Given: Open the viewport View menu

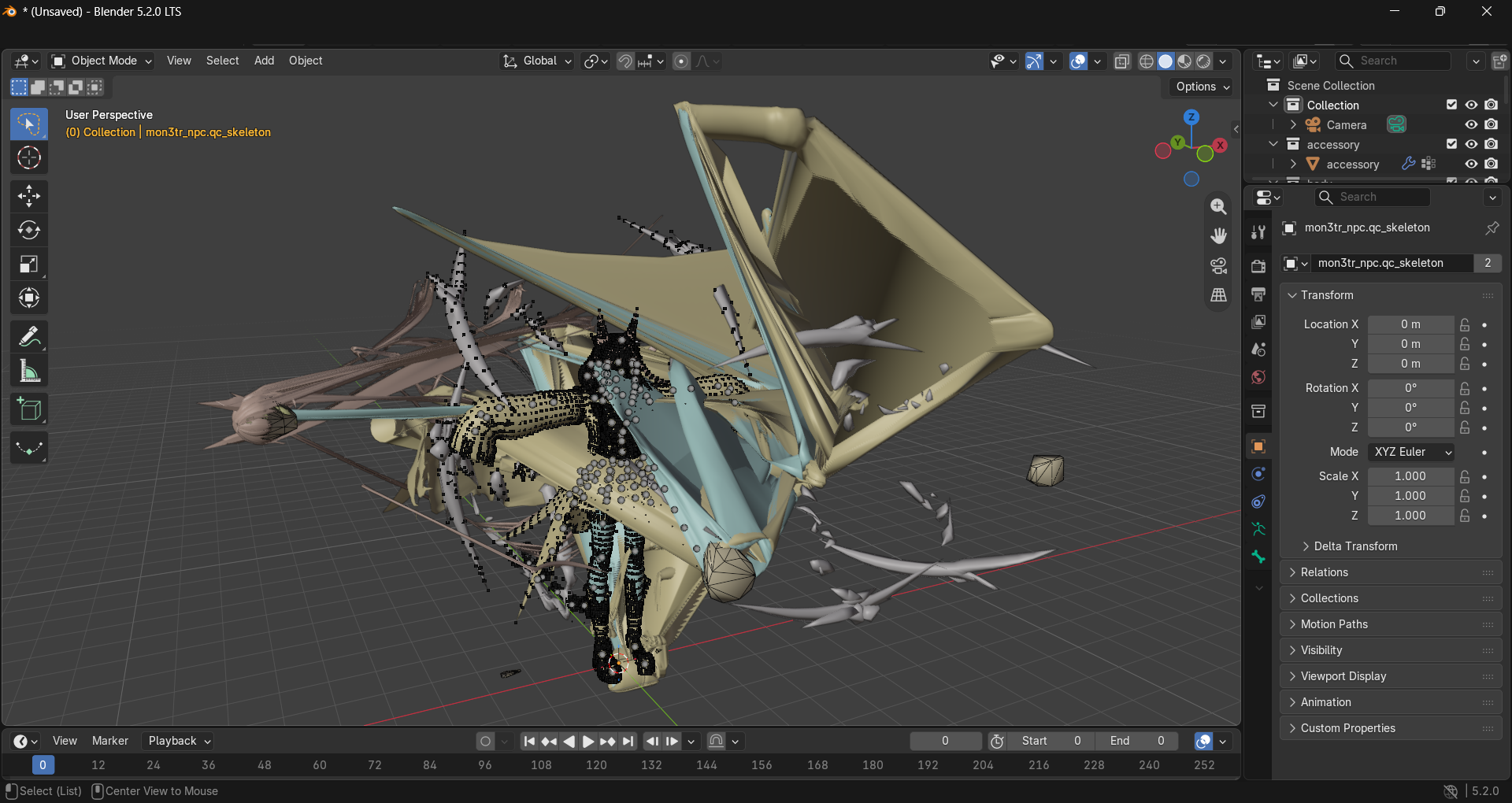Looking at the screenshot, I should coord(179,61).
